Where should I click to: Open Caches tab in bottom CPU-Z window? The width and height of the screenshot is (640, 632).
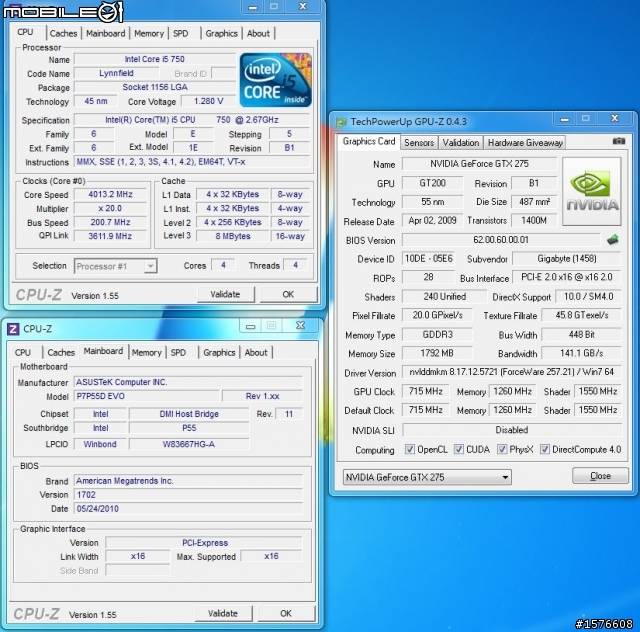(61, 352)
